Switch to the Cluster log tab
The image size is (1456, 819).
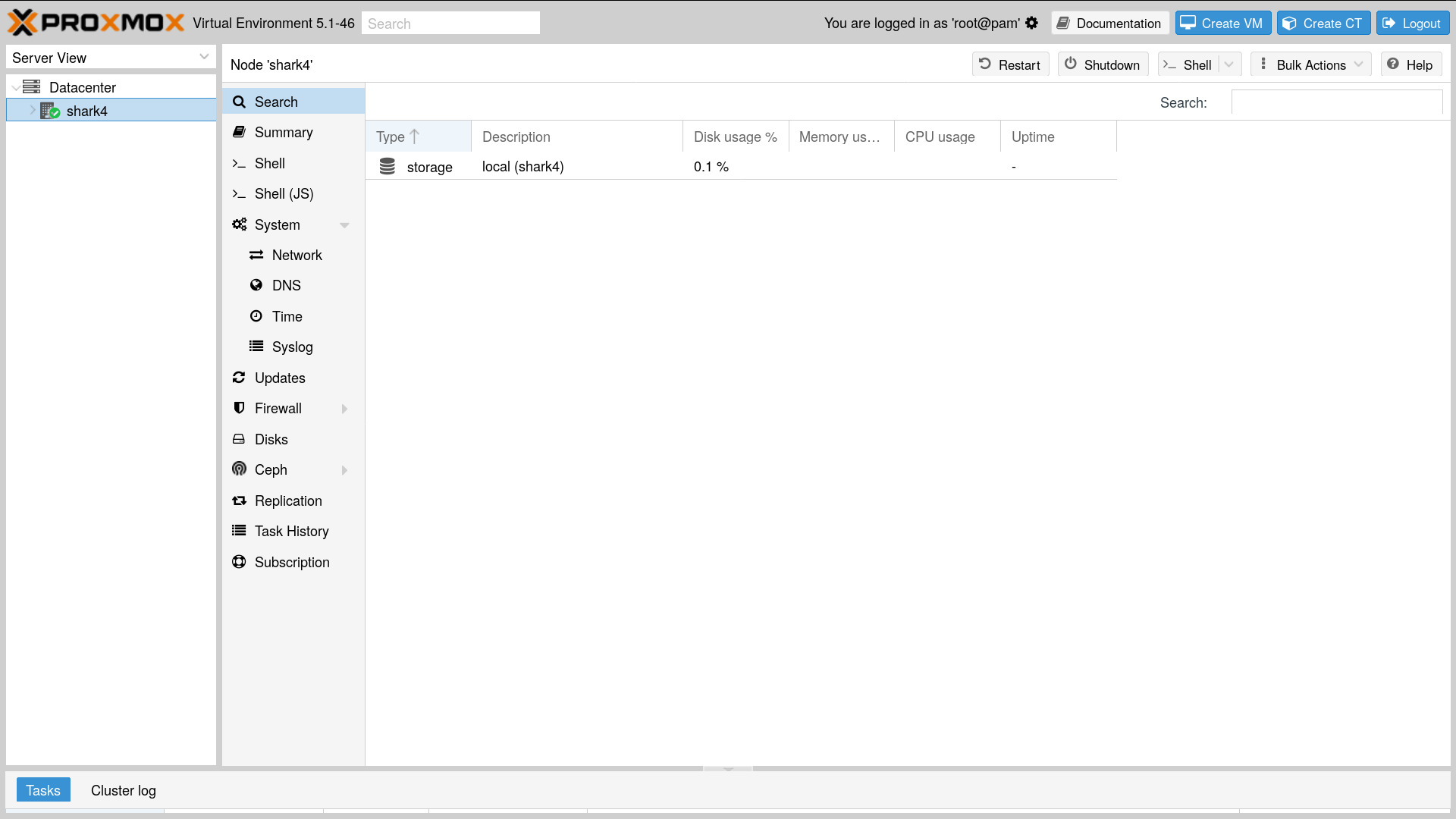(123, 790)
